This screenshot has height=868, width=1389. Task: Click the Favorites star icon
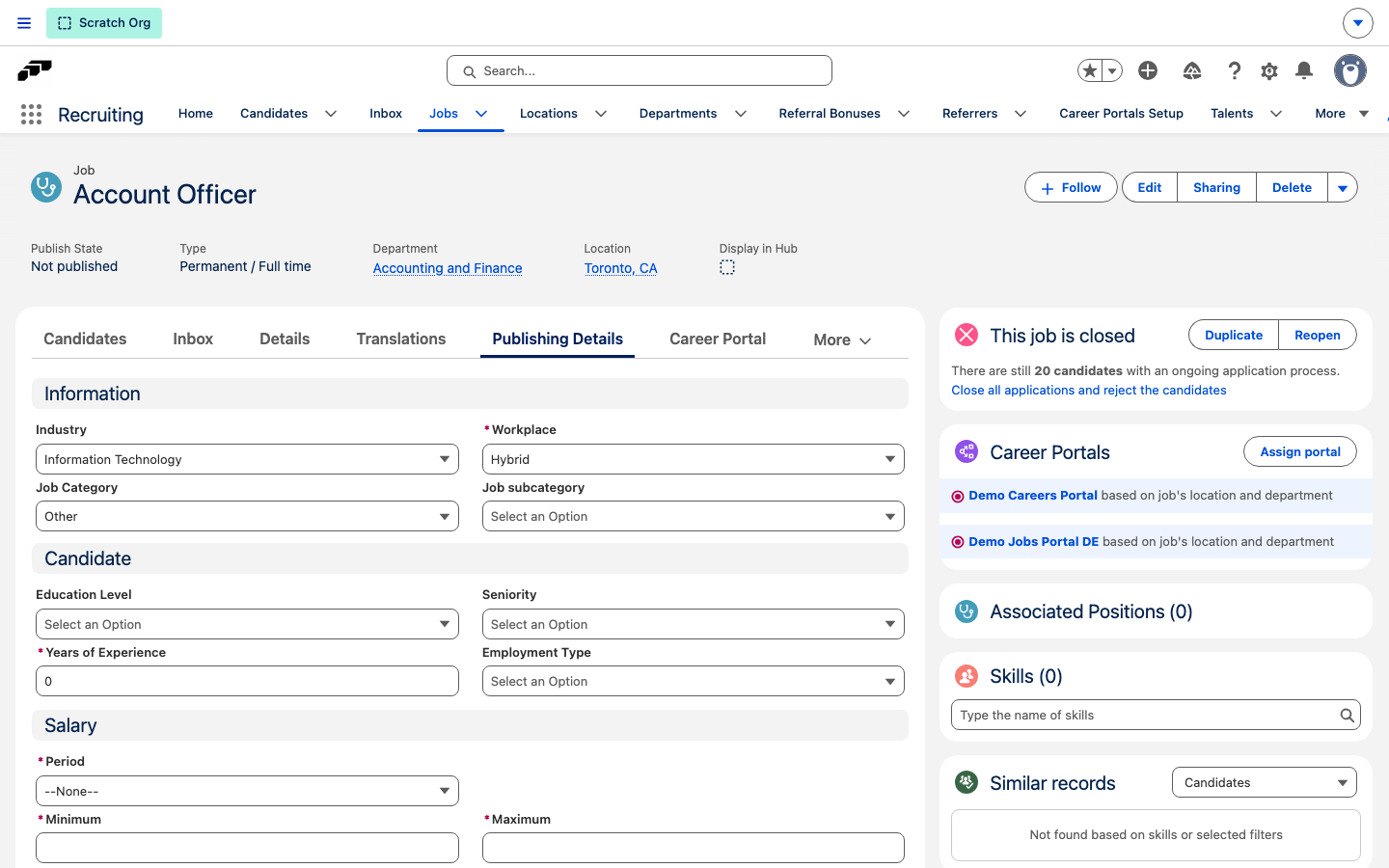[x=1090, y=70]
